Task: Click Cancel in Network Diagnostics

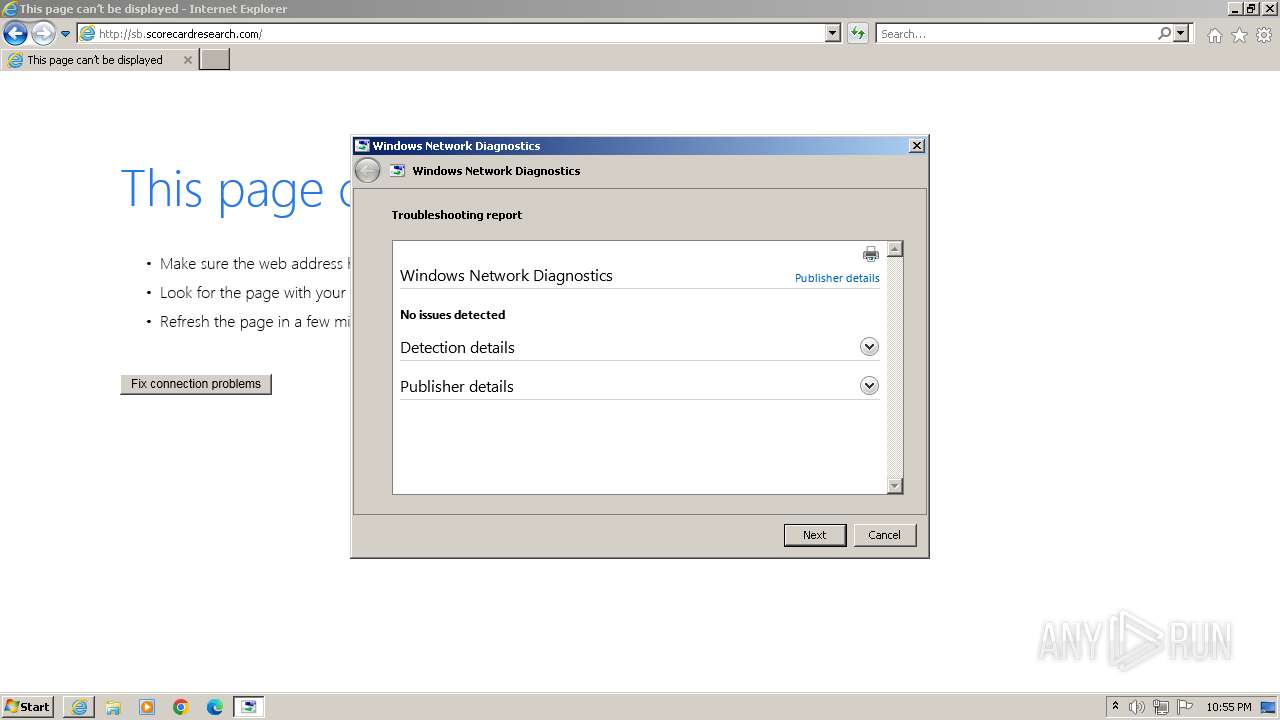Action: pos(884,535)
